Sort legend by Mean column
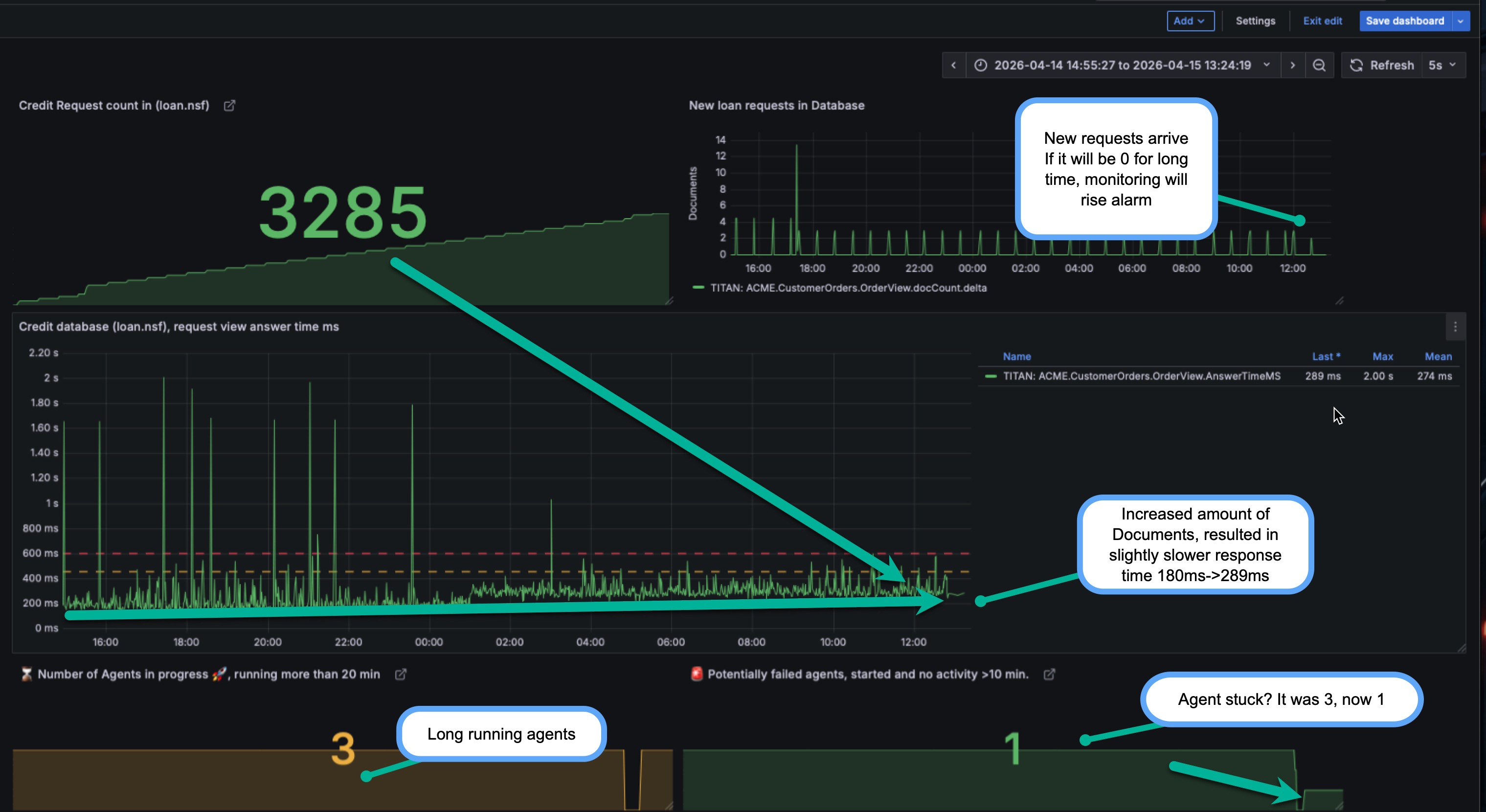This screenshot has height=812, width=1486. click(1438, 357)
